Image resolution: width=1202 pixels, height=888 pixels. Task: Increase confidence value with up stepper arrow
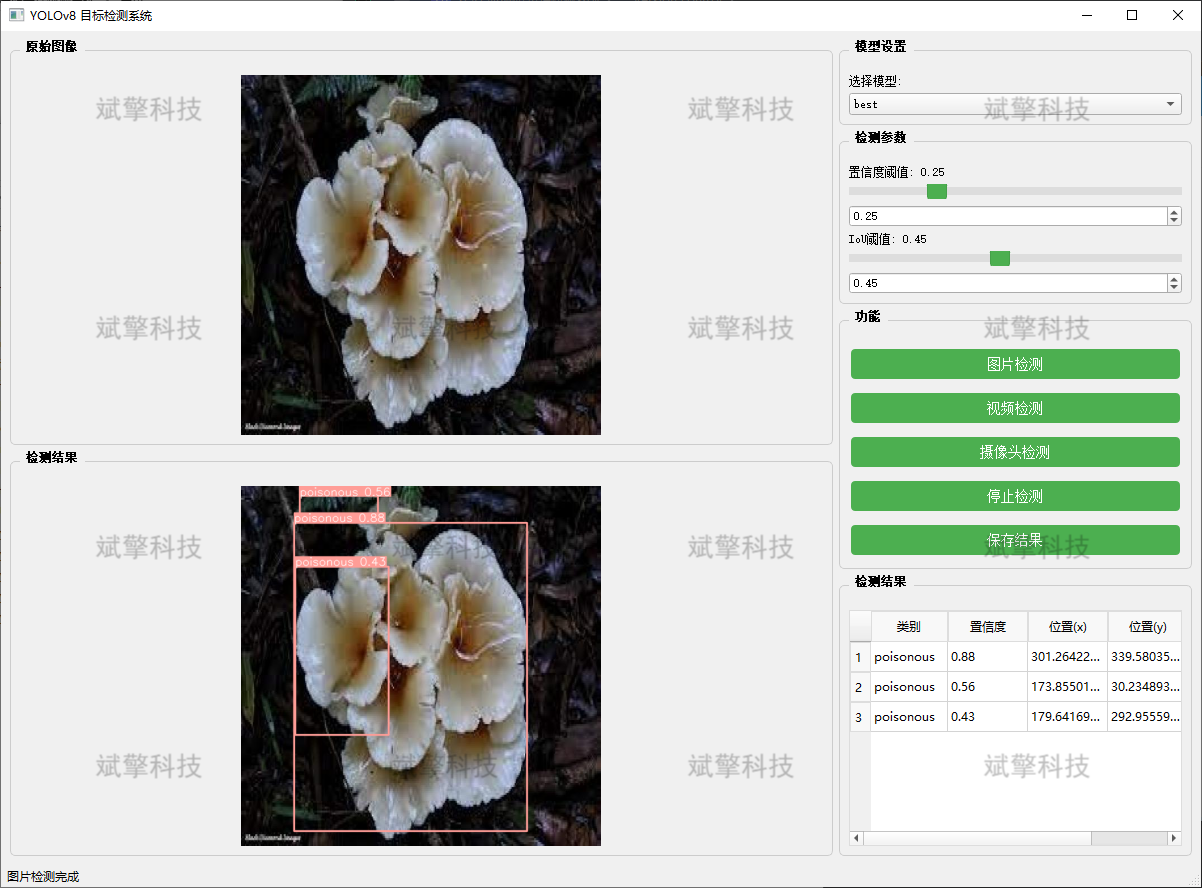pyautogui.click(x=1174, y=212)
